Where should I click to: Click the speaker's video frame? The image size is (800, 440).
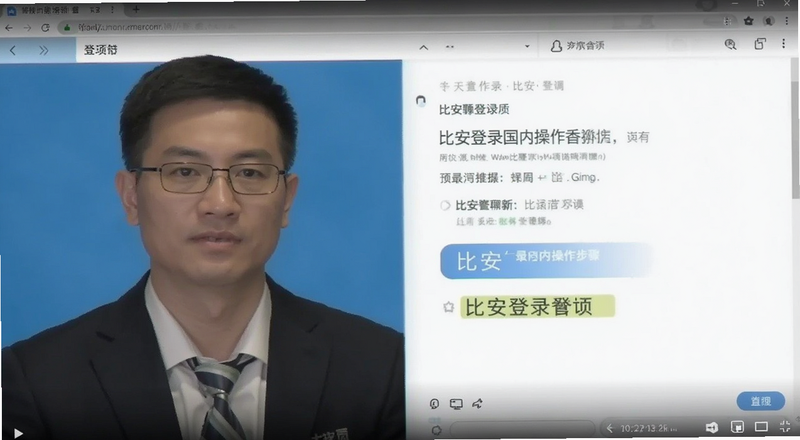tap(202, 250)
